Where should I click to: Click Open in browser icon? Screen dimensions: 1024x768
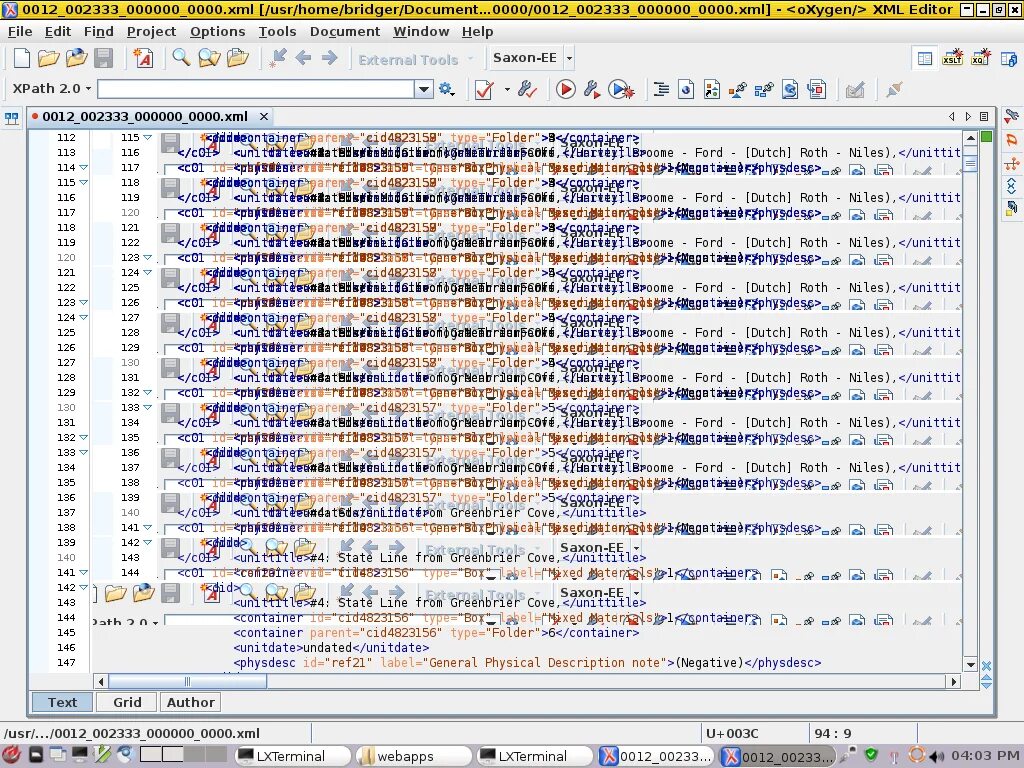[686, 89]
